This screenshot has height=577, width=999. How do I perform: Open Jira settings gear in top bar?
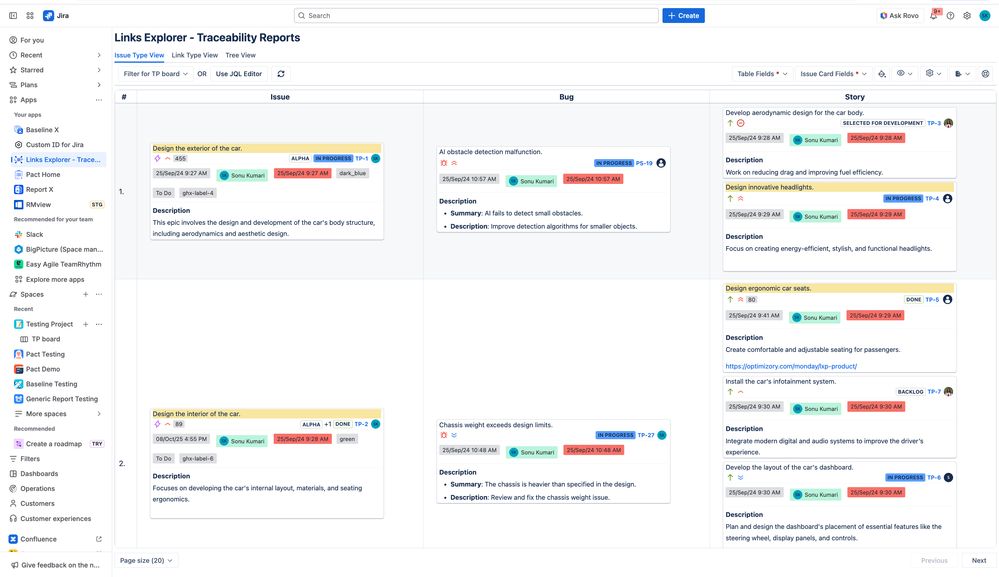[967, 15]
